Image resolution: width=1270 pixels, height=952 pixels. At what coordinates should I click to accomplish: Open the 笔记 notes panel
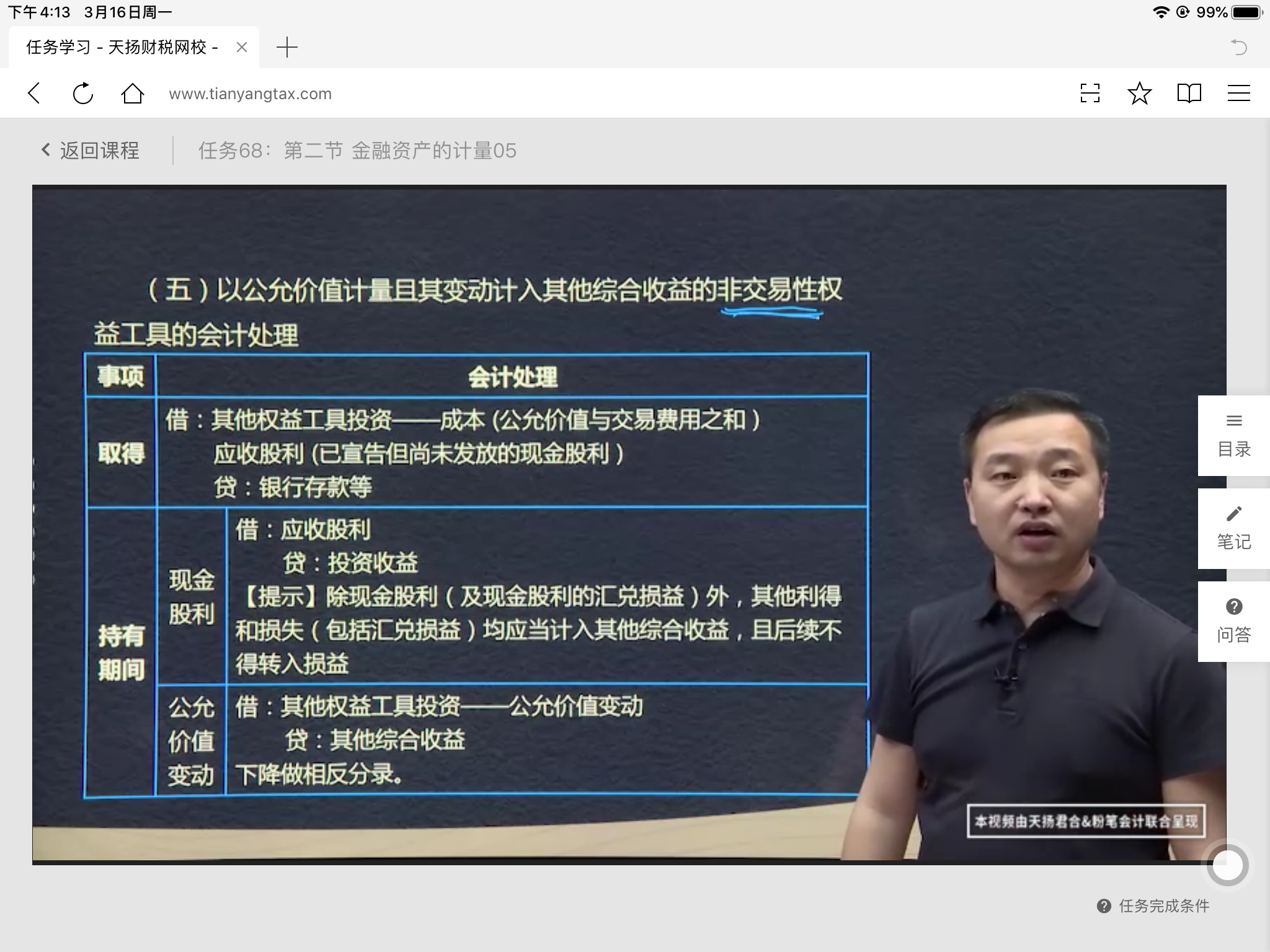[1233, 529]
